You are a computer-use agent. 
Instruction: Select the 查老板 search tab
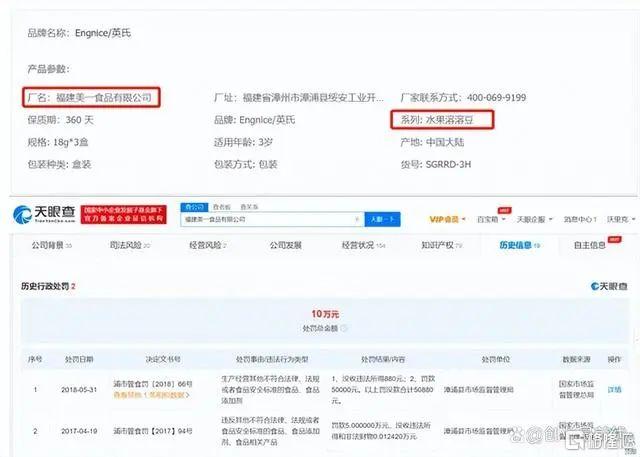click(x=222, y=207)
